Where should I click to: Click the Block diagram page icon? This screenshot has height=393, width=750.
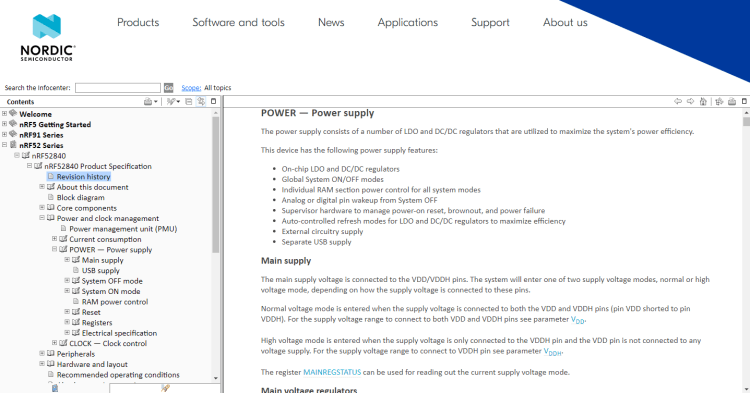tap(51, 197)
